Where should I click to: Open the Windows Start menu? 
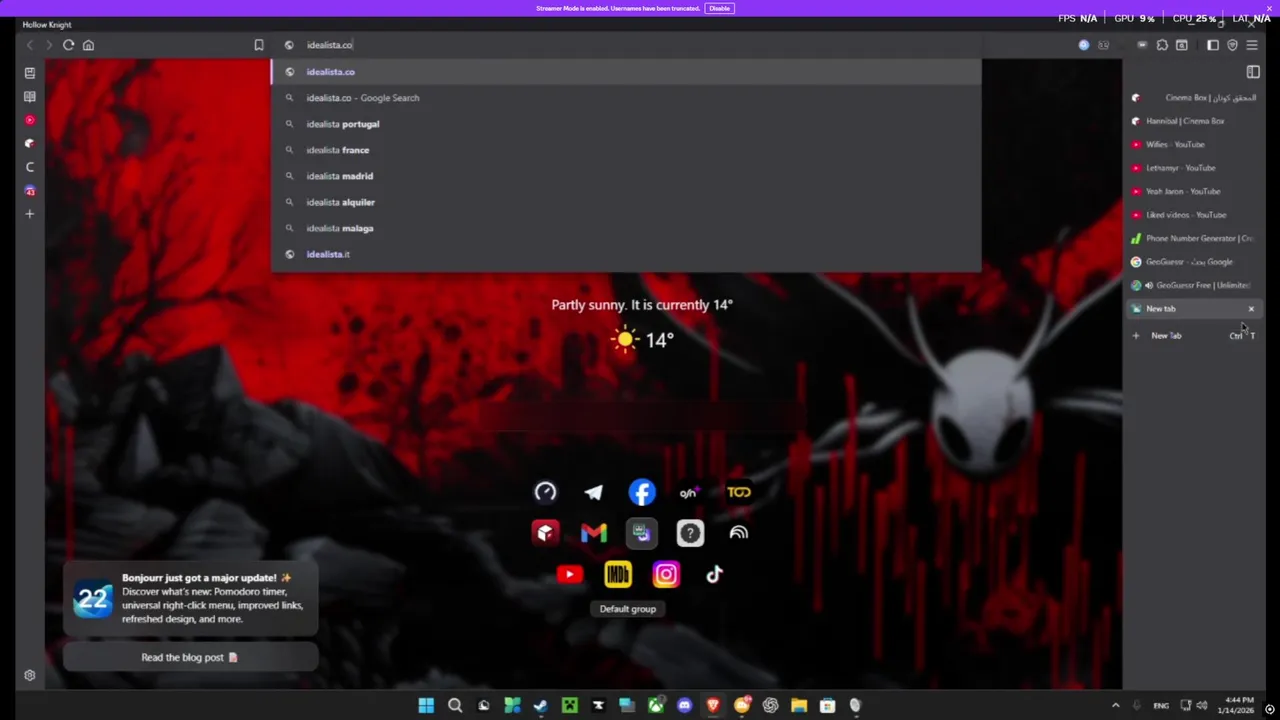[x=426, y=705]
